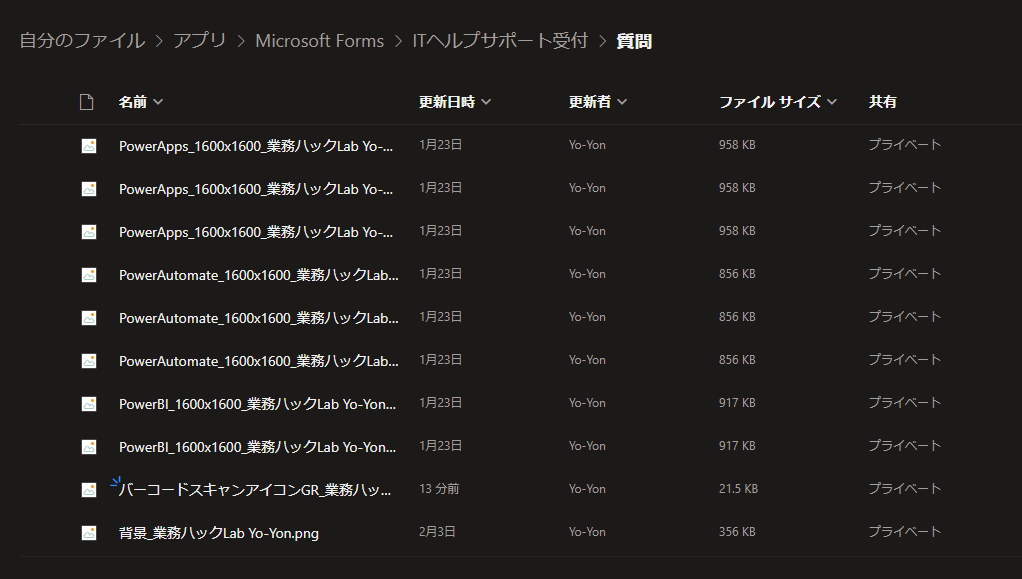Screen dimensions: 1022x579
Task: Click the image icon on the バーコードスキャン row
Action: point(88,488)
